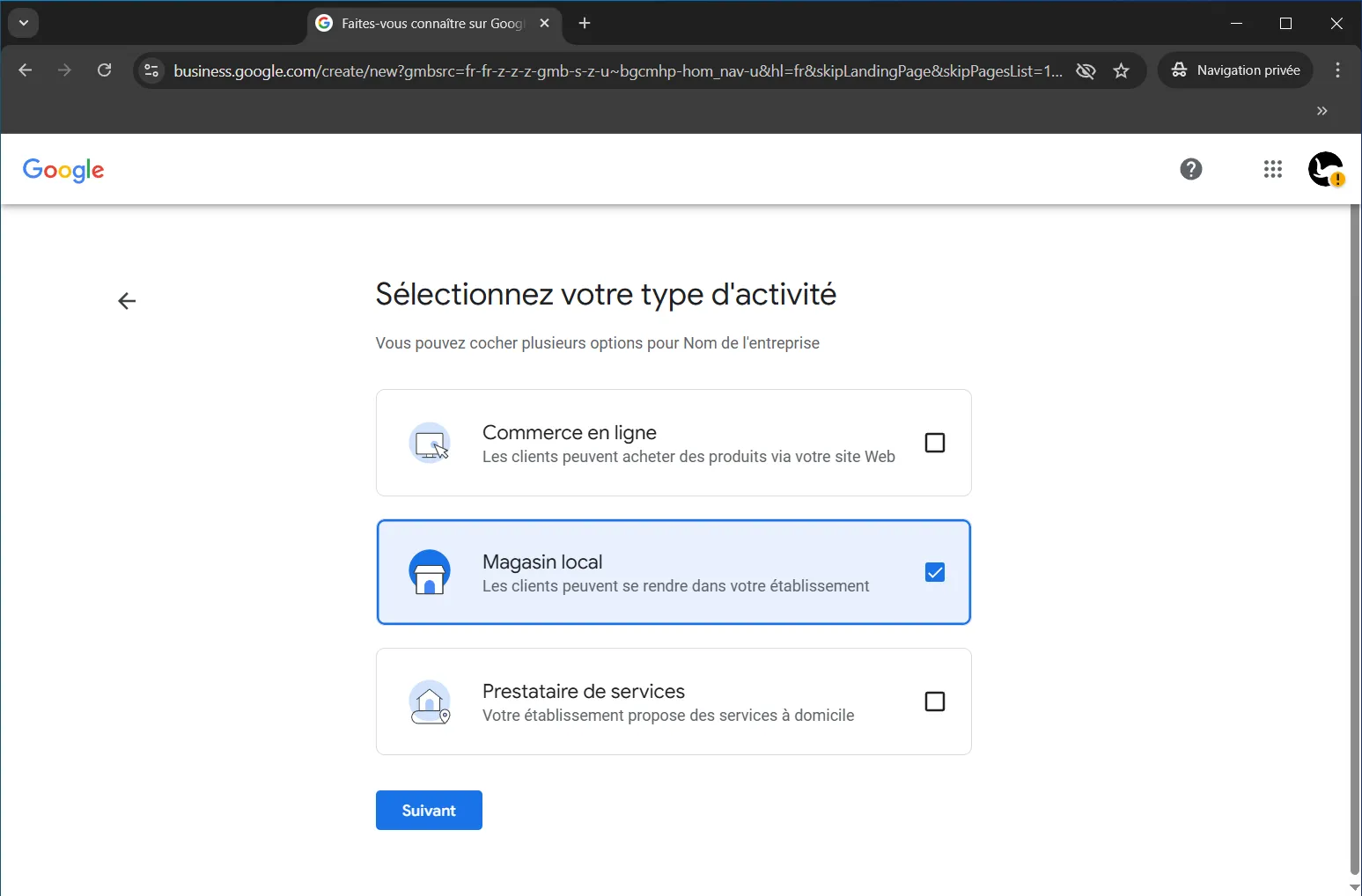Open the Chrome three-dot menu
Screen dimensions: 1362x896
1337,70
